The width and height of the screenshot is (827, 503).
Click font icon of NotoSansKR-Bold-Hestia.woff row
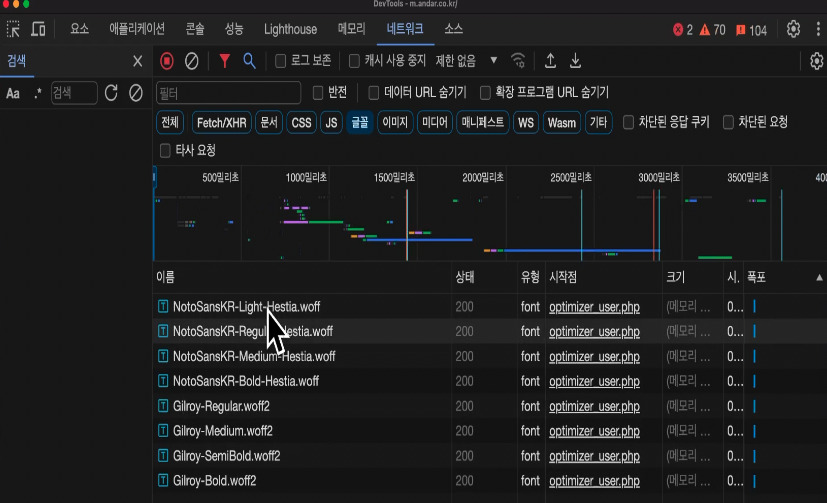(163, 381)
